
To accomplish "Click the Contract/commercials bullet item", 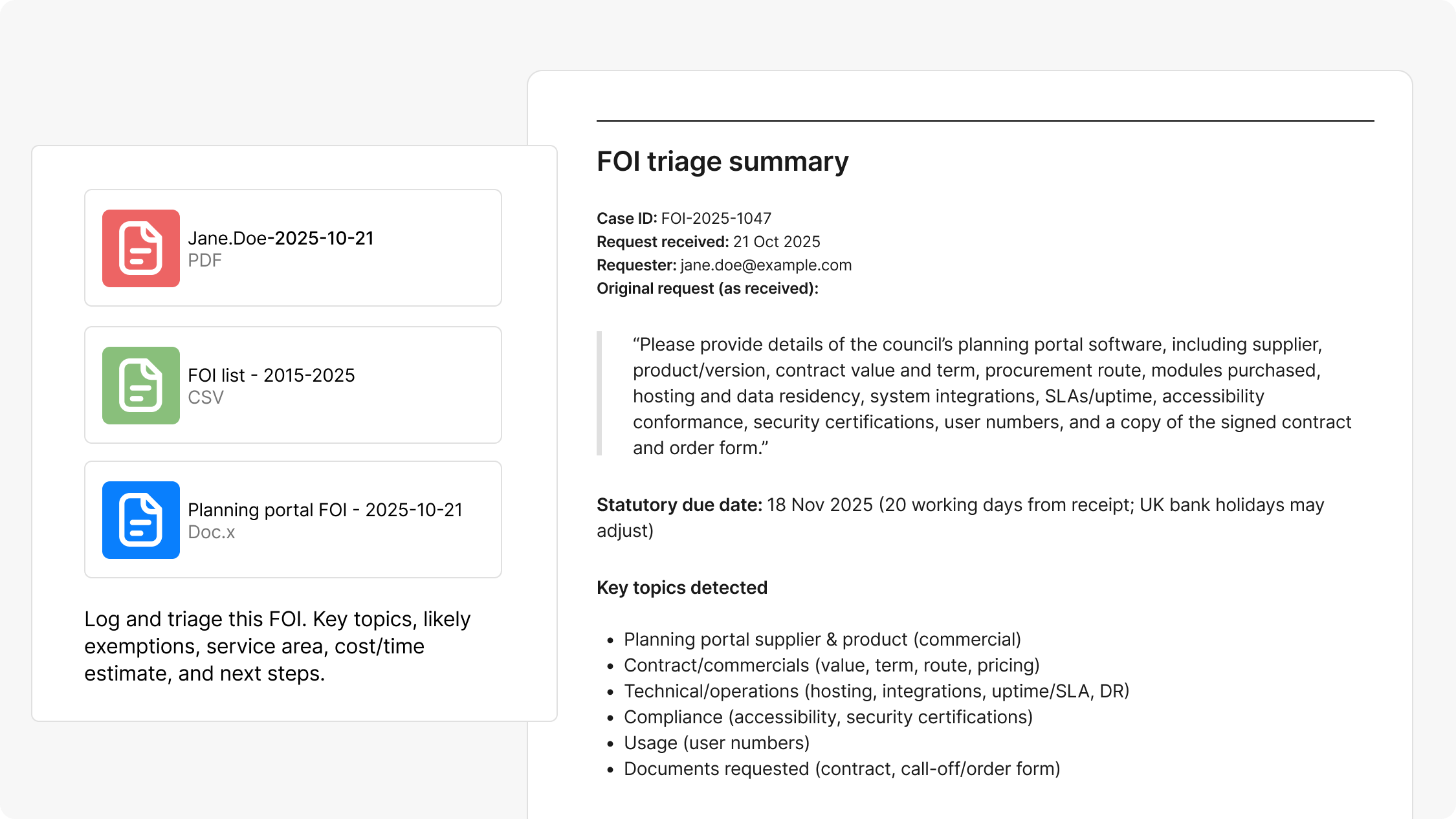I will 831,666.
